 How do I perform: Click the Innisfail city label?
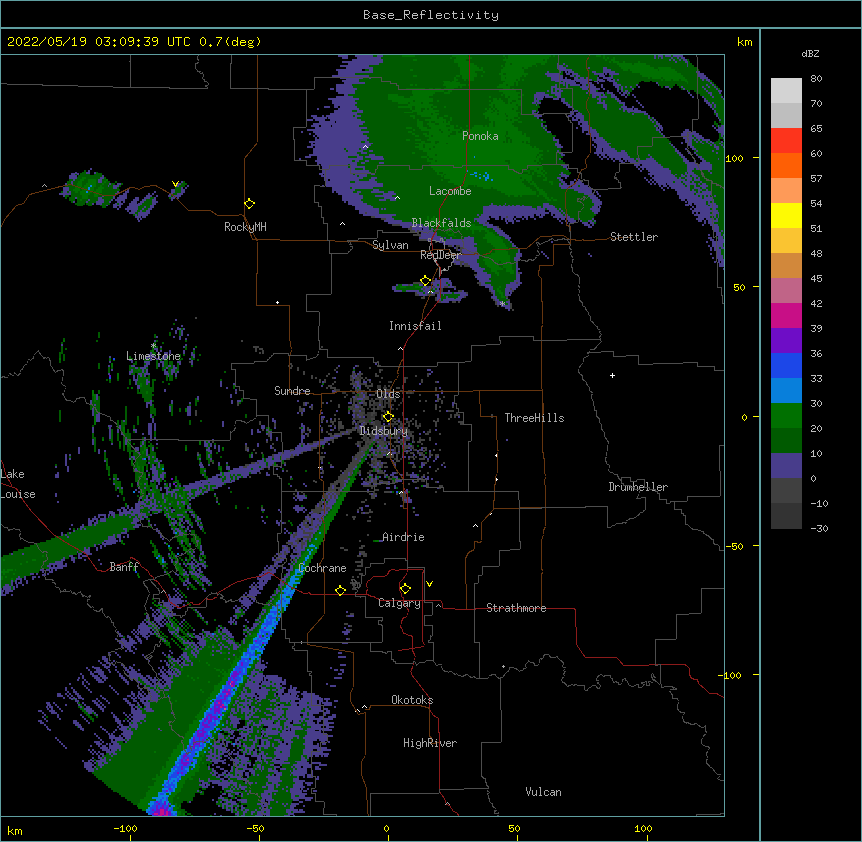pyautogui.click(x=415, y=326)
